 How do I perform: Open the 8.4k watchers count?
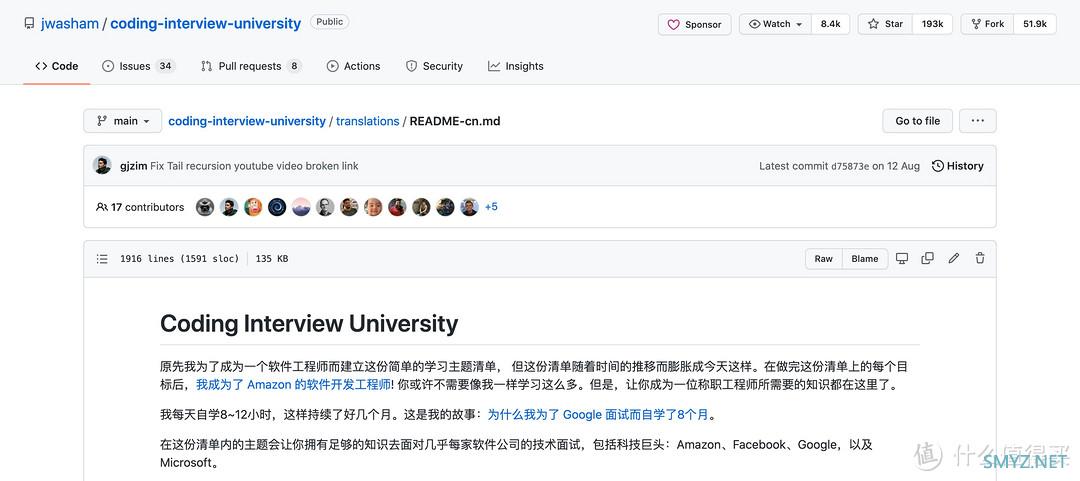(x=830, y=24)
